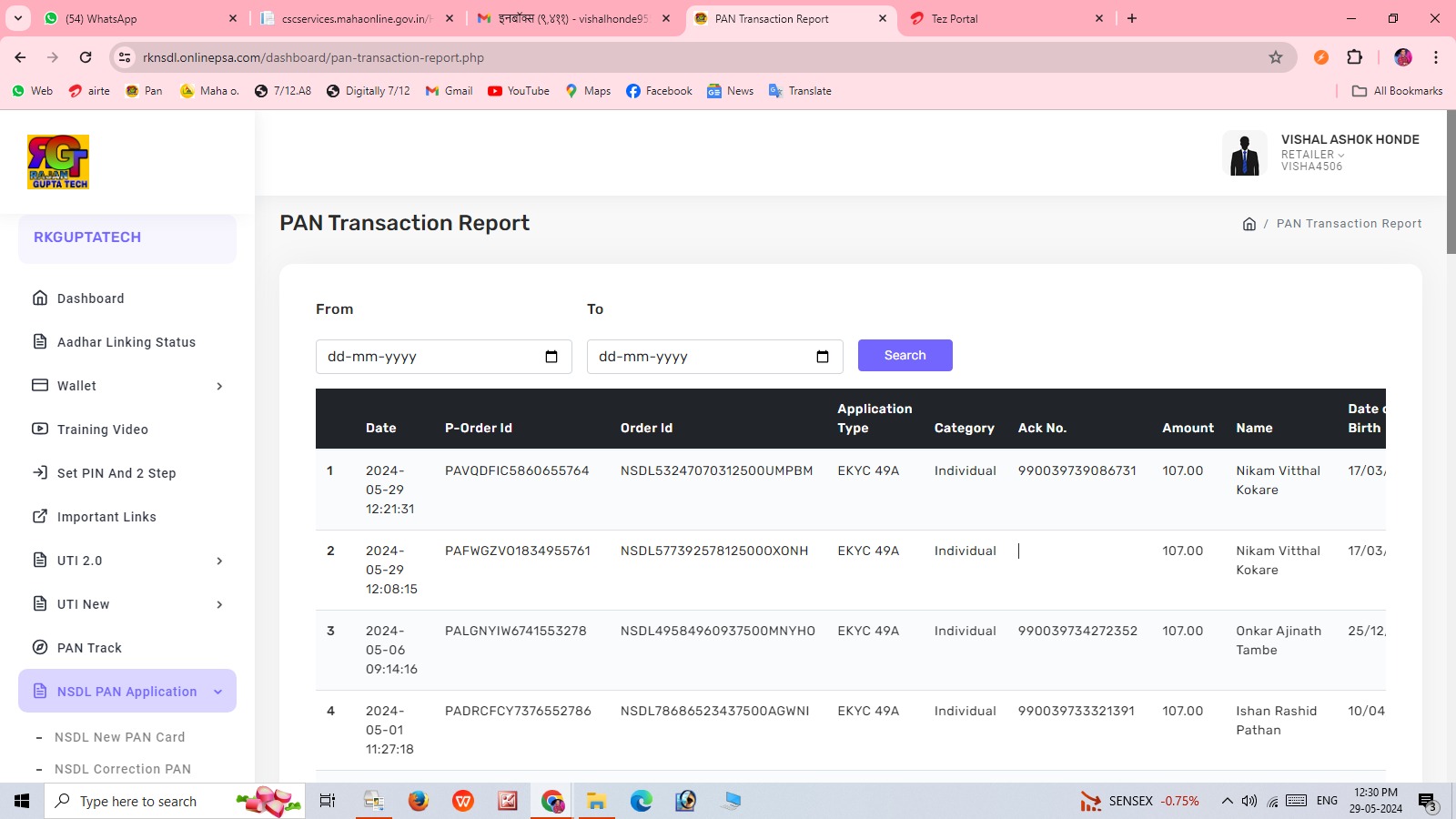The image size is (1456, 819).
Task: Open calendar picker in To date field
Action: [x=823, y=357]
